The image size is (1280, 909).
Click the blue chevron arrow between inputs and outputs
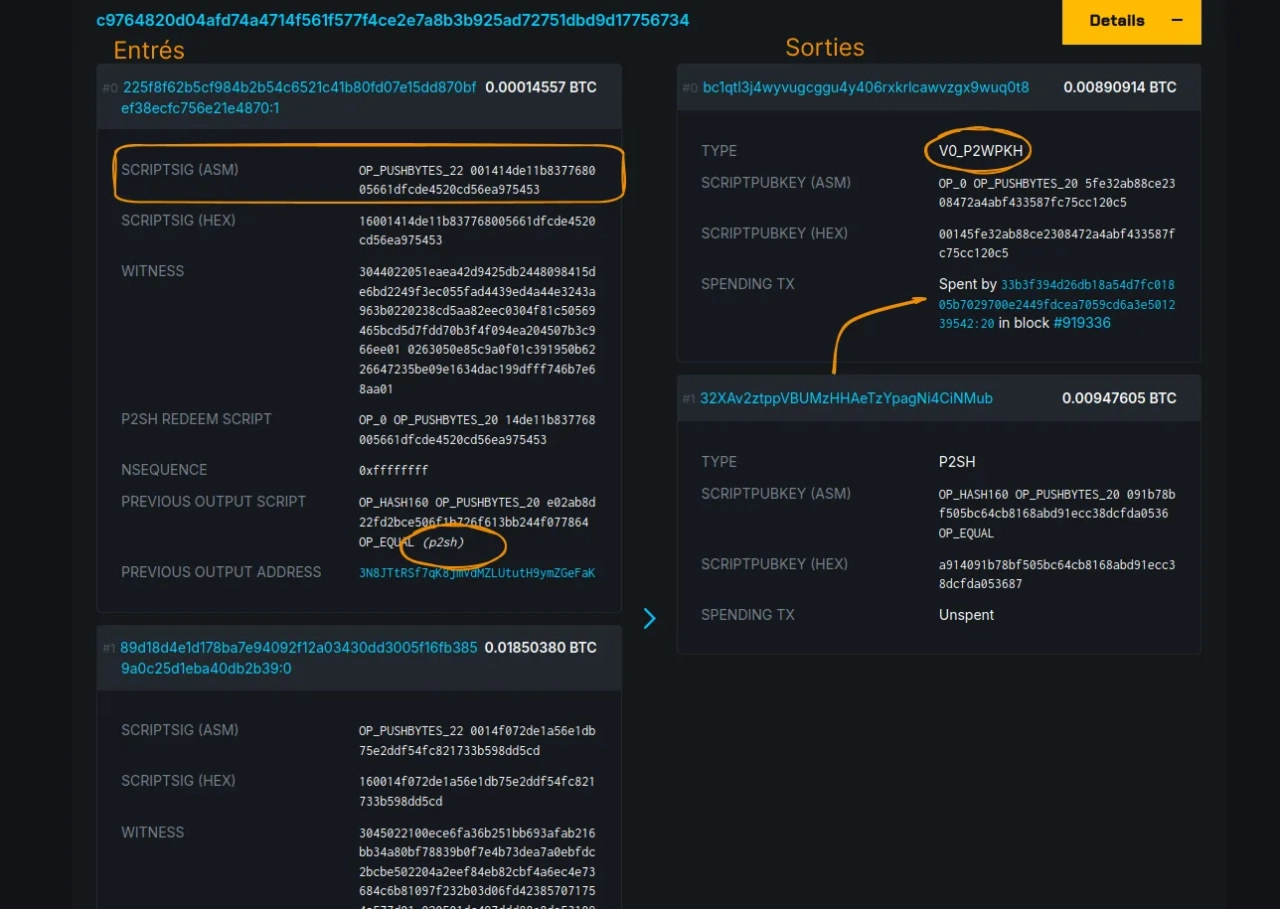(x=649, y=619)
